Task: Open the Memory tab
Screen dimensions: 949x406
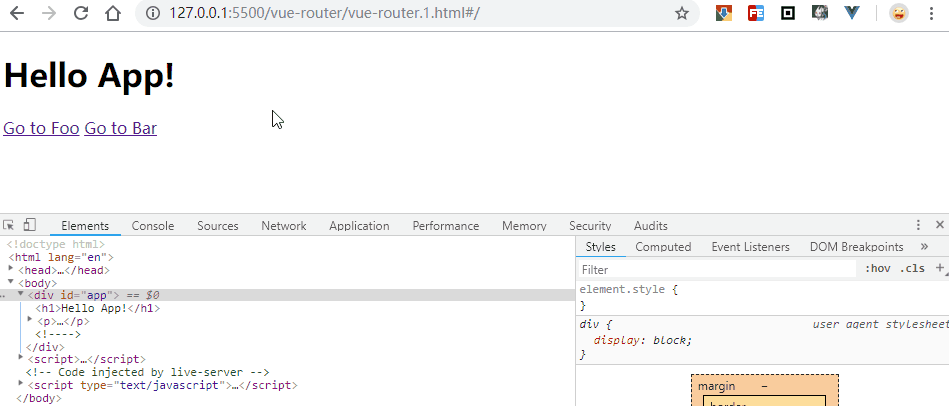Action: pyautogui.click(x=524, y=226)
